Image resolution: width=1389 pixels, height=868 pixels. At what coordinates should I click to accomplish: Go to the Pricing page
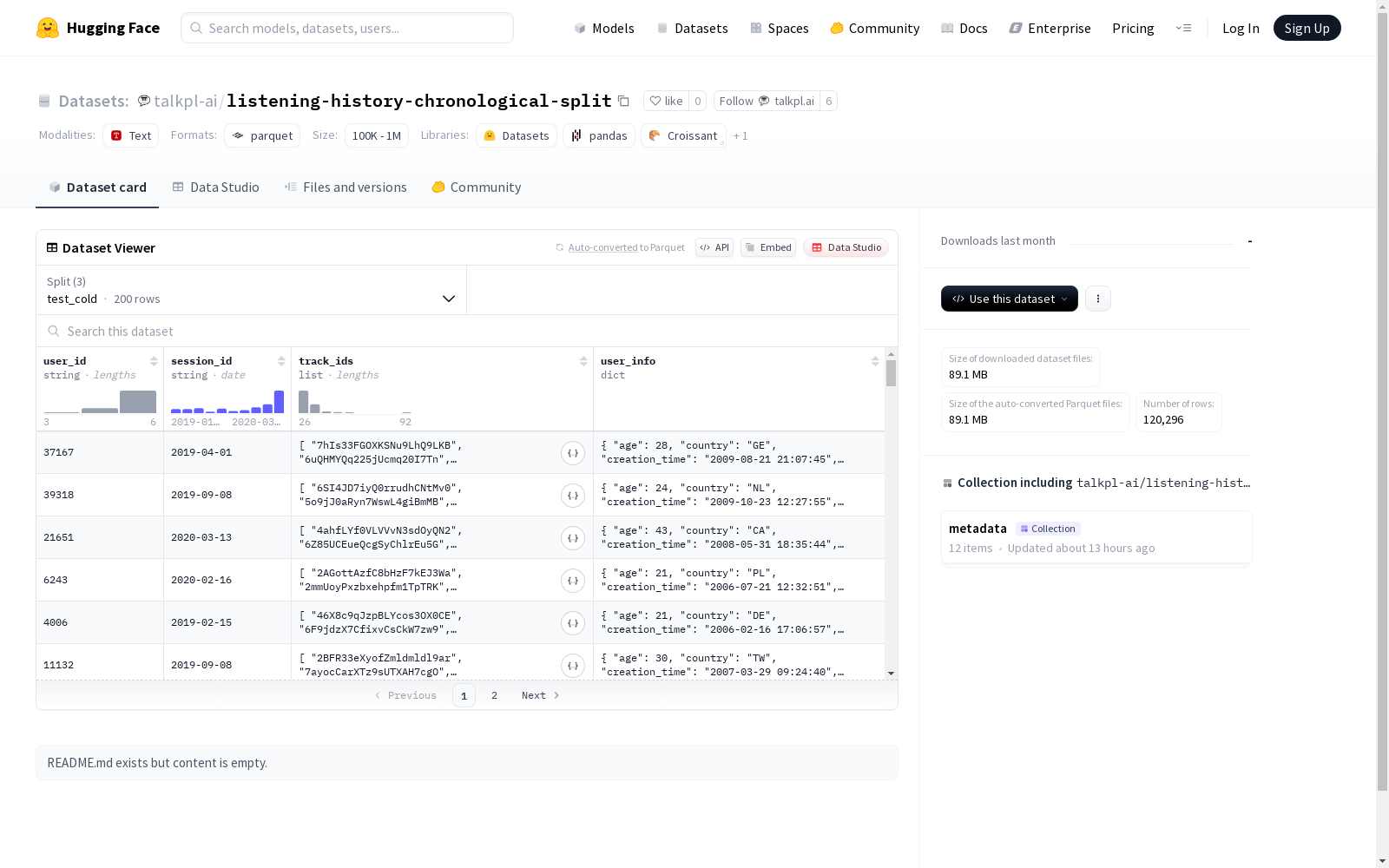coord(1133,28)
